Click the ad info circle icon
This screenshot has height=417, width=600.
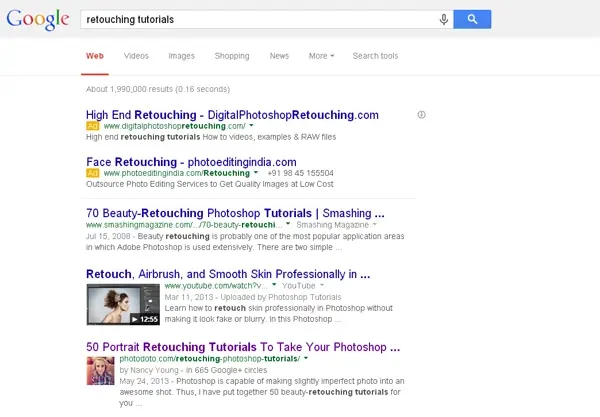(421, 115)
